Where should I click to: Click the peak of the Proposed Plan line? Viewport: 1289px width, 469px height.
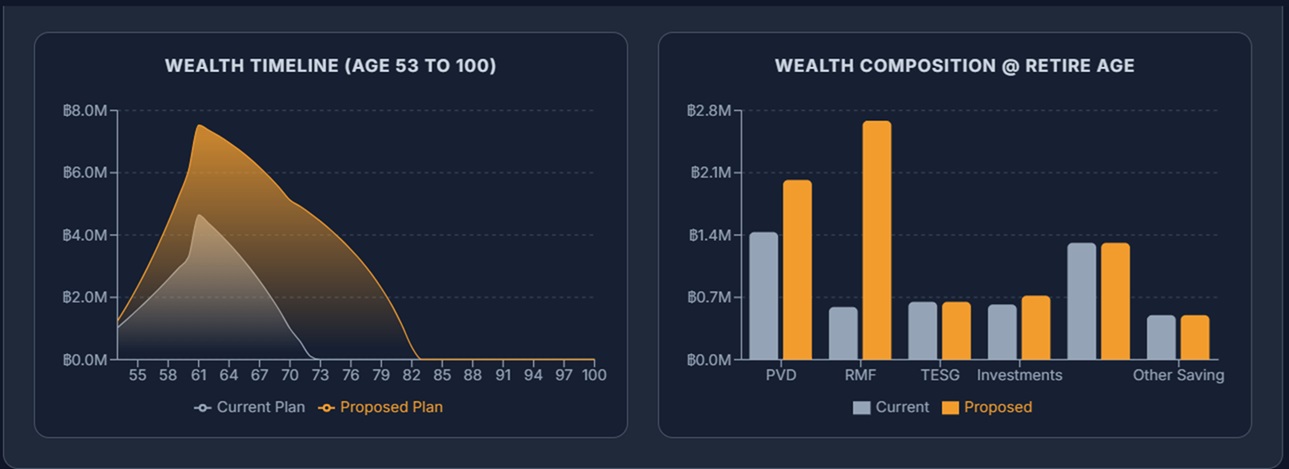[x=199, y=125]
